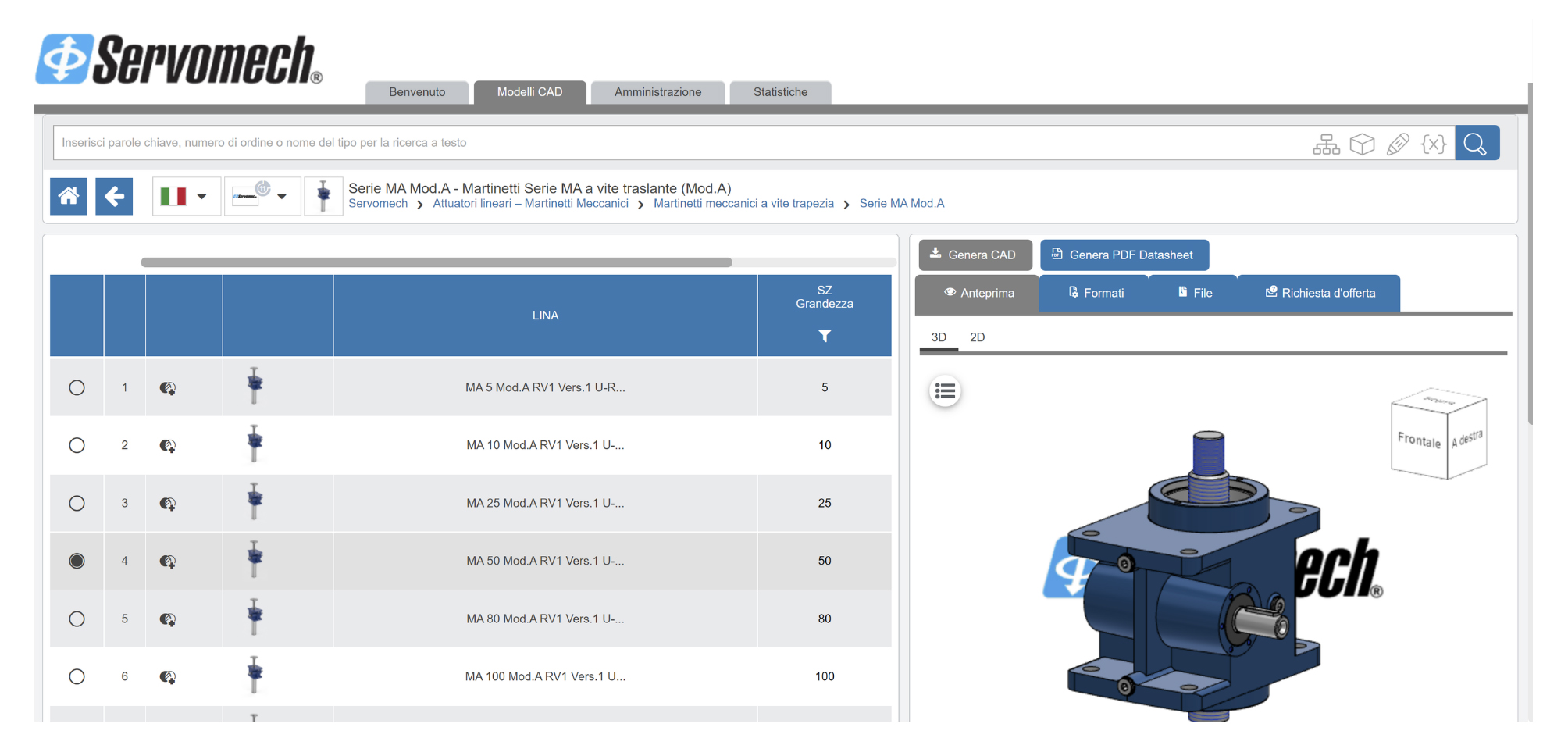Open sketch search pencil icon
1568x738 pixels.
tap(1398, 144)
